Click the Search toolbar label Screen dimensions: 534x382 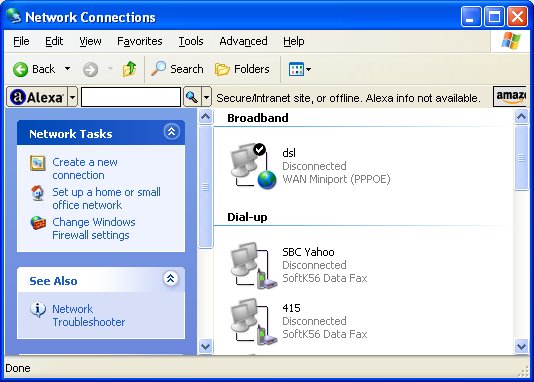coord(187,69)
